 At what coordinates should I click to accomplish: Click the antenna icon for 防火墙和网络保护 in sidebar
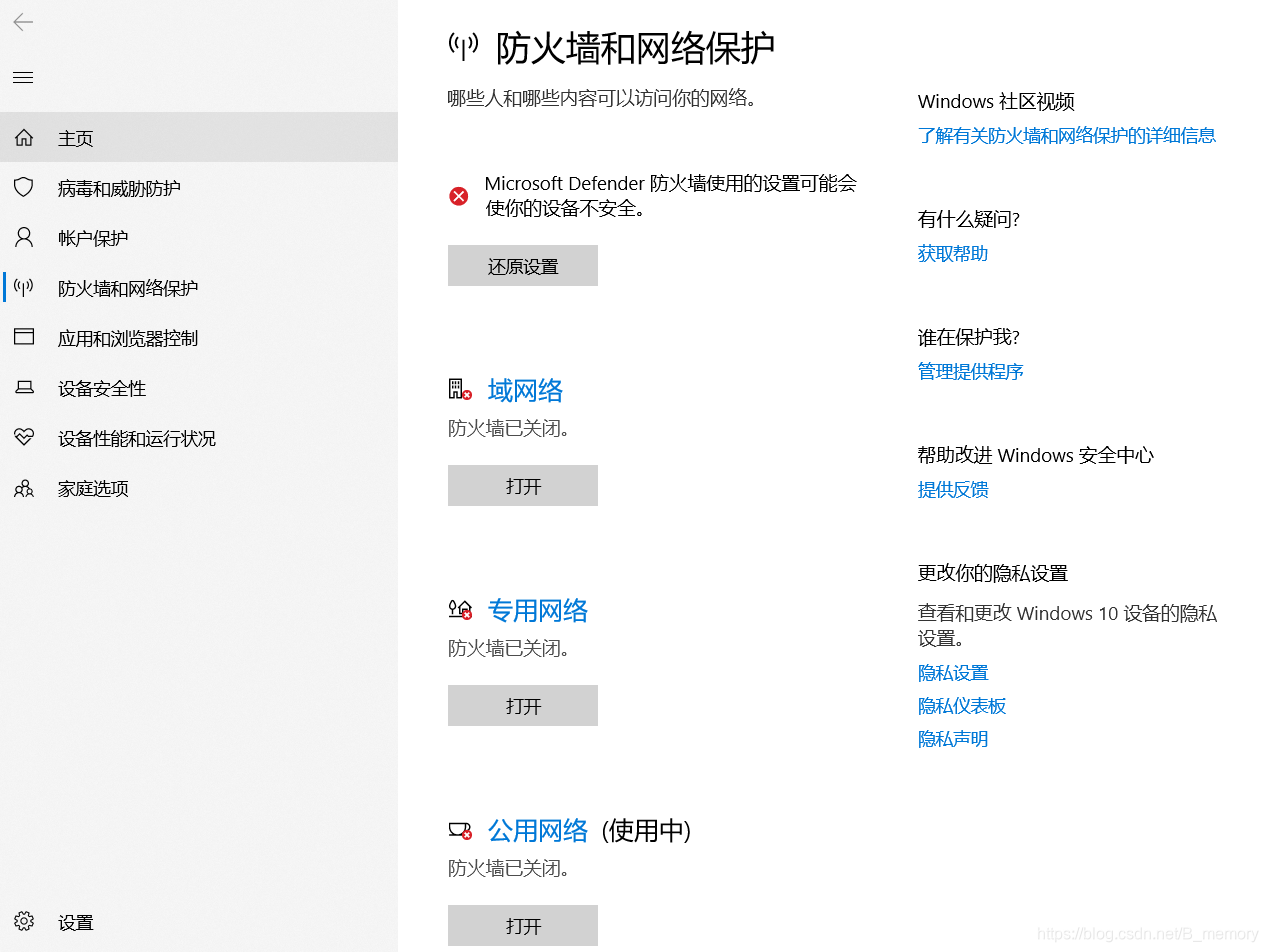(24, 287)
